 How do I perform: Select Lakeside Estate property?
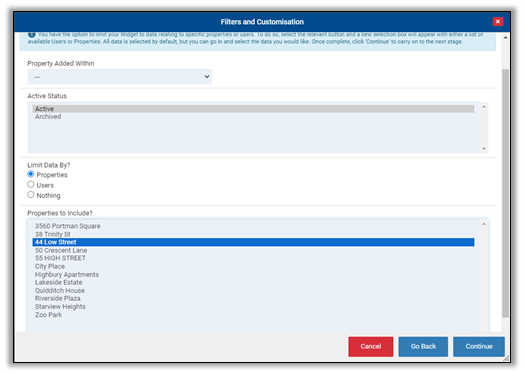point(253,282)
